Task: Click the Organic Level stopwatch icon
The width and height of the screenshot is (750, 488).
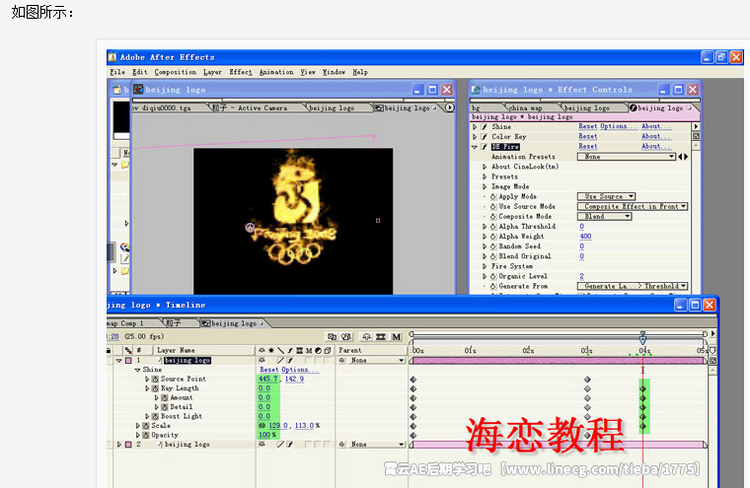Action: click(493, 276)
